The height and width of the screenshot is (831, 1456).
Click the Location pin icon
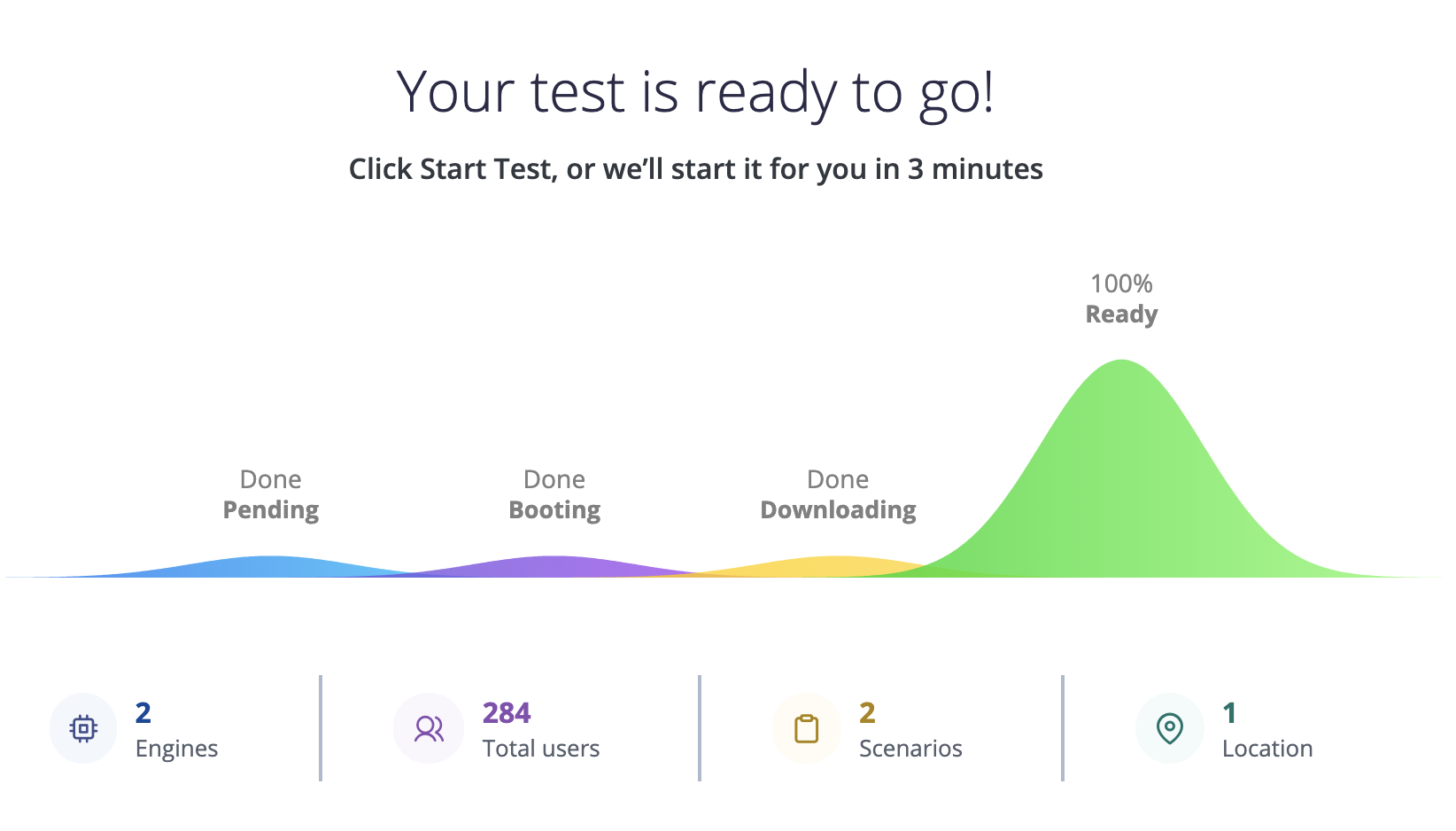click(x=1170, y=728)
